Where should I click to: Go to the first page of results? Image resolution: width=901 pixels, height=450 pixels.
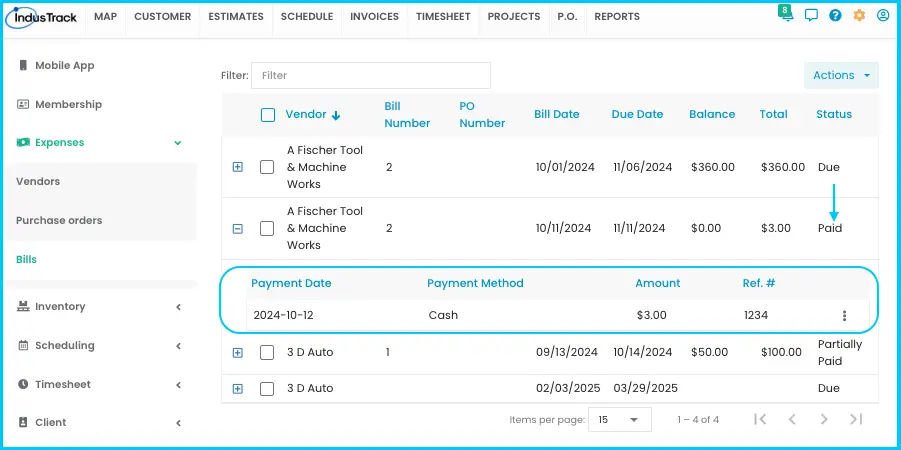coord(760,419)
